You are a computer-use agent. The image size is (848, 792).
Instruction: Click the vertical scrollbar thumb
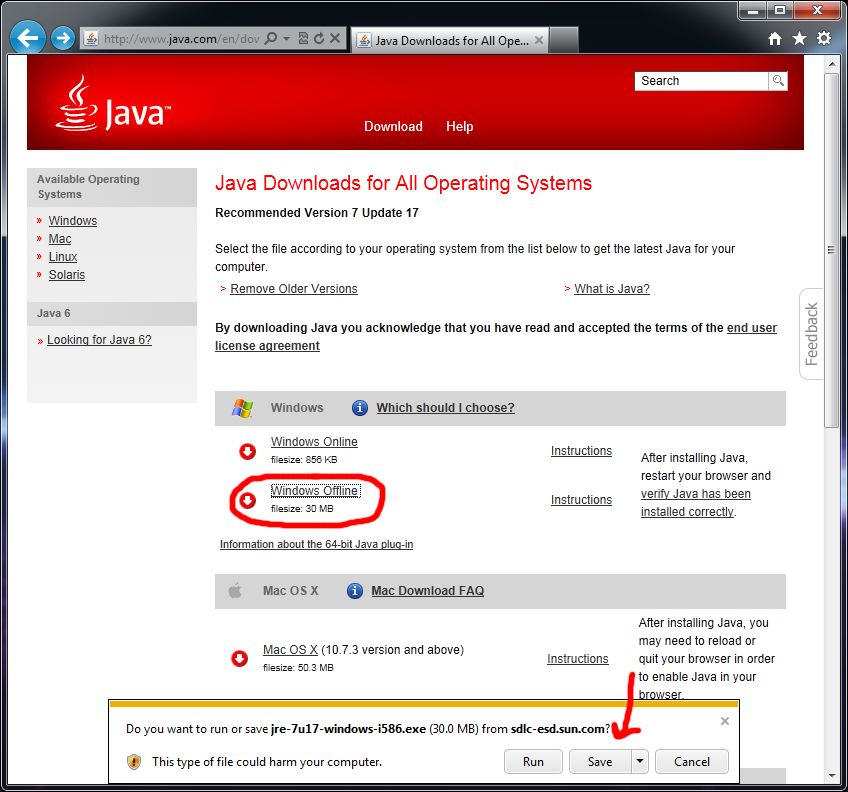click(x=832, y=250)
